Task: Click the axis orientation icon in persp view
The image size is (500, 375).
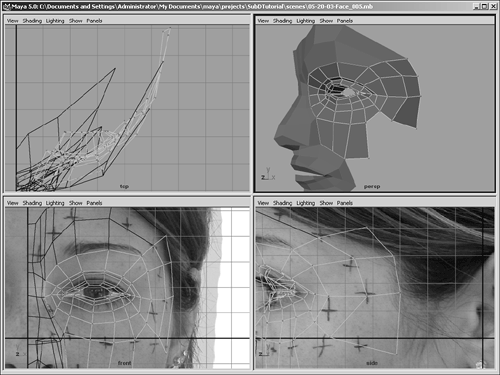Action: pyautogui.click(x=268, y=174)
